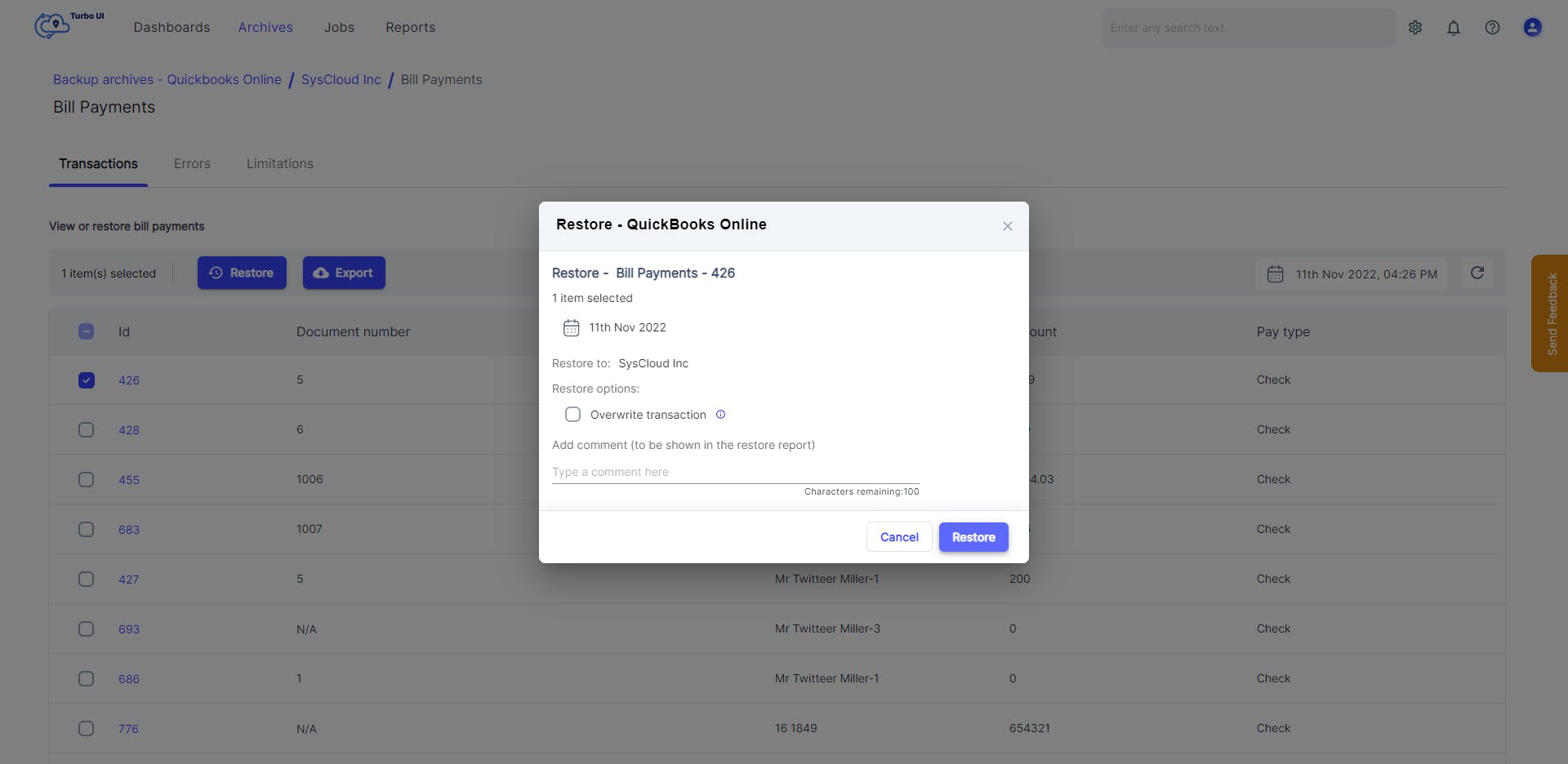Click the Turbo UI cloud logo
The image size is (1568, 764).
pos(69,25)
